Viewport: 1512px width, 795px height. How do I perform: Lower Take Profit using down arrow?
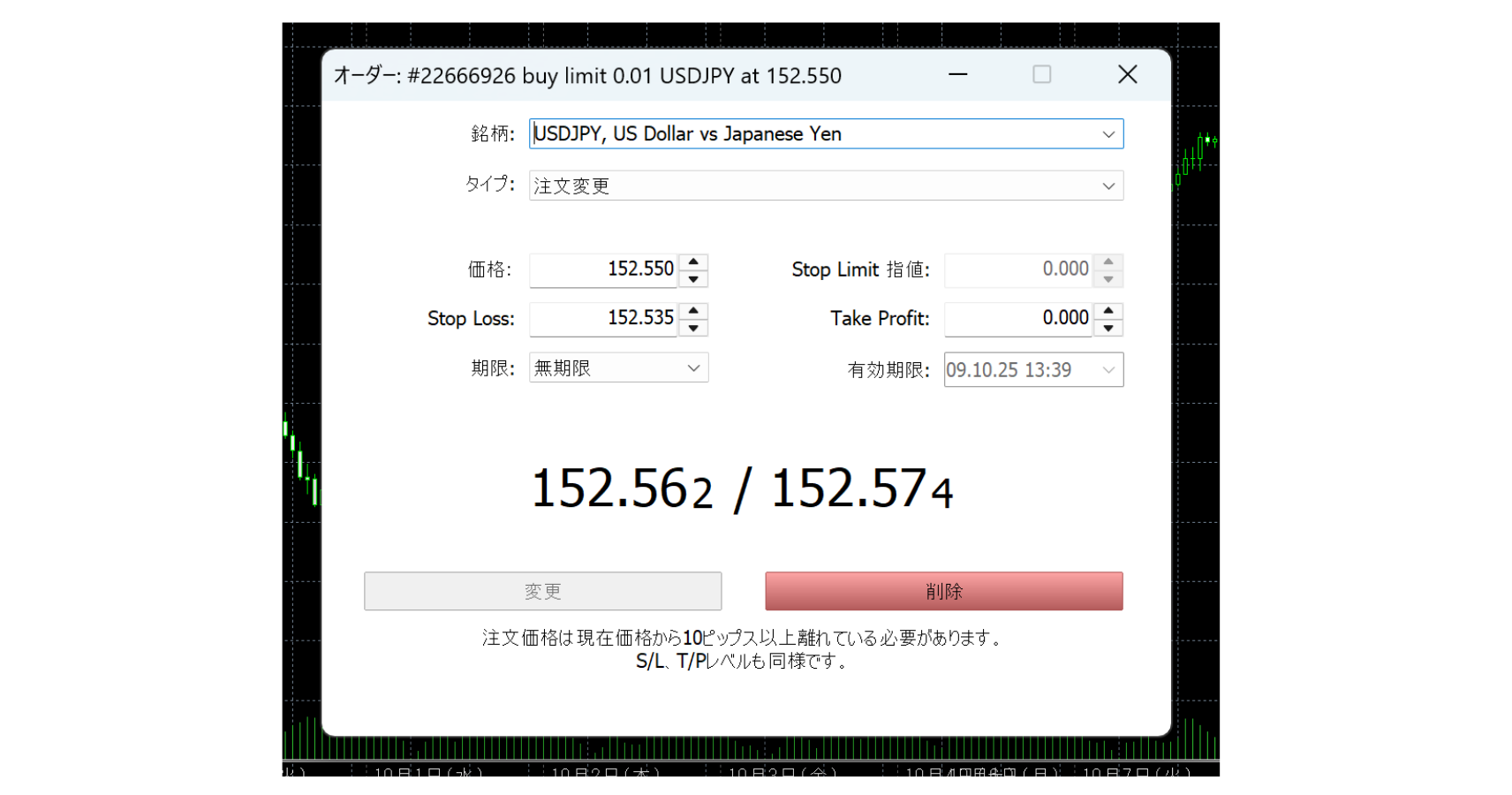pyautogui.click(x=1108, y=329)
